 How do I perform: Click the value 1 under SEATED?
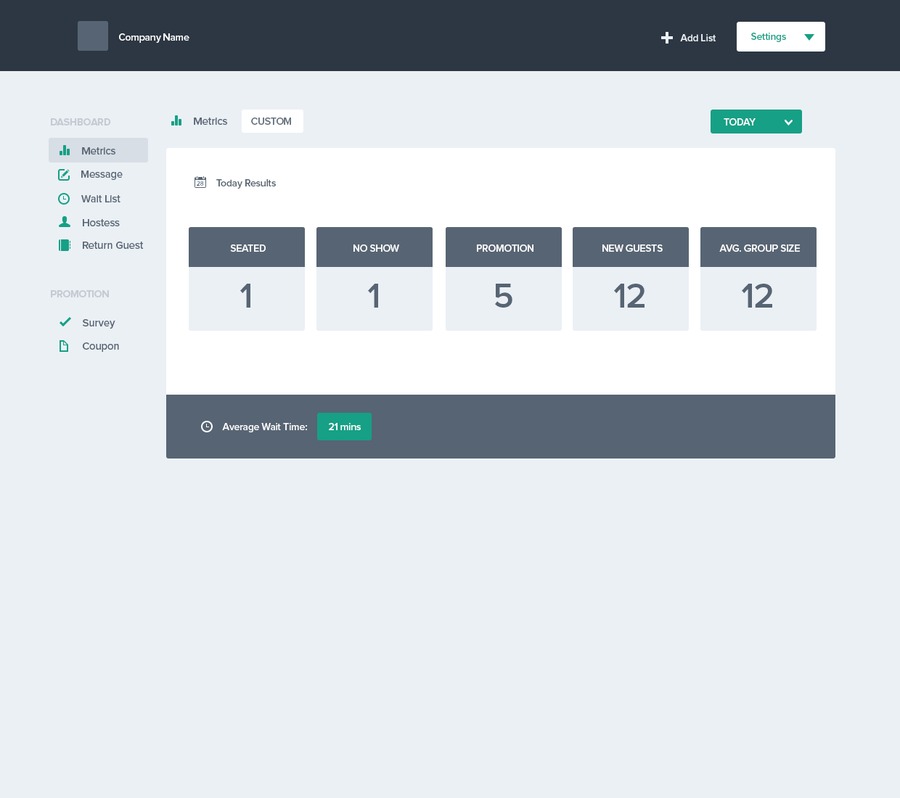246,296
